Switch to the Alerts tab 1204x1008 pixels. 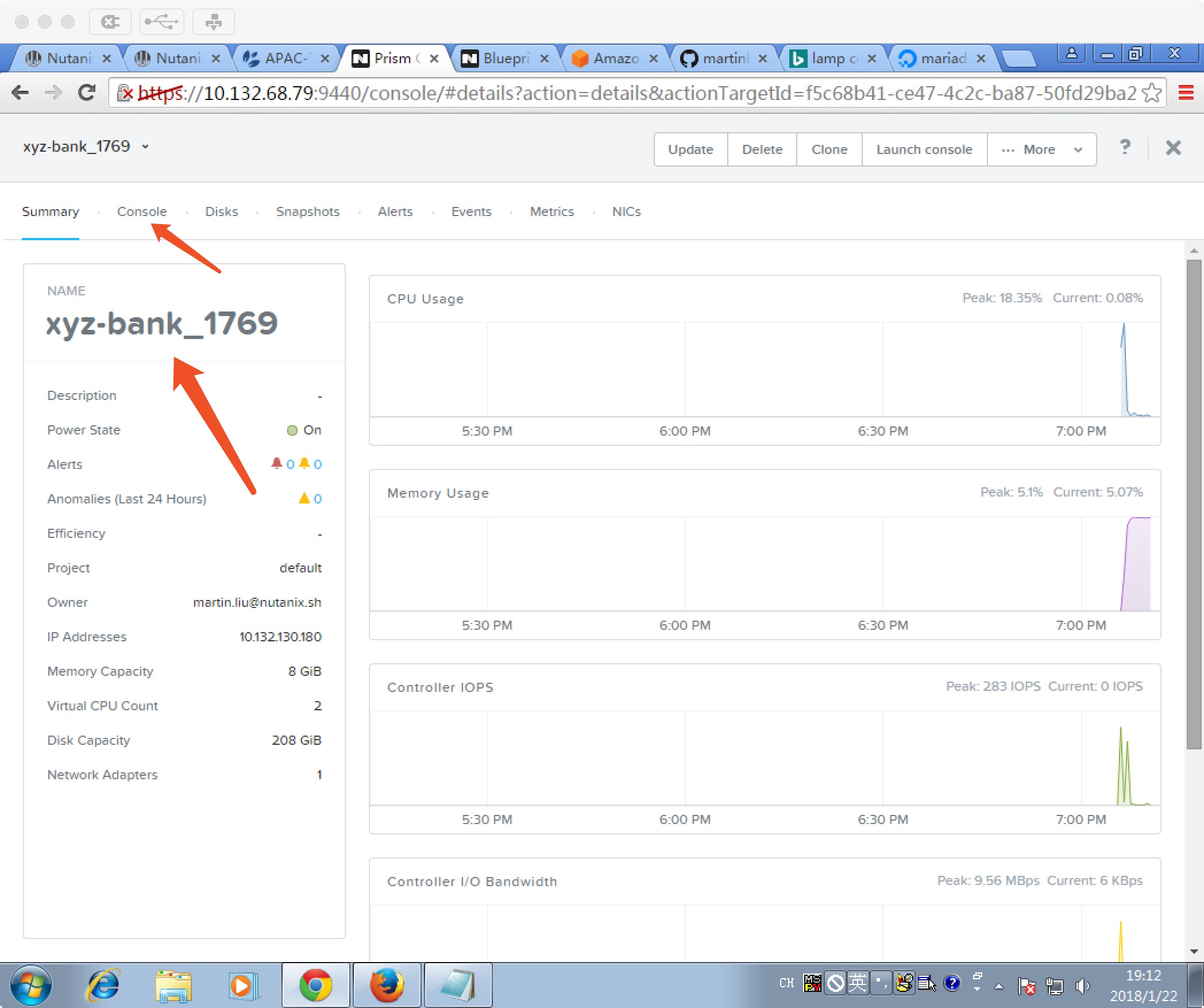(x=395, y=211)
